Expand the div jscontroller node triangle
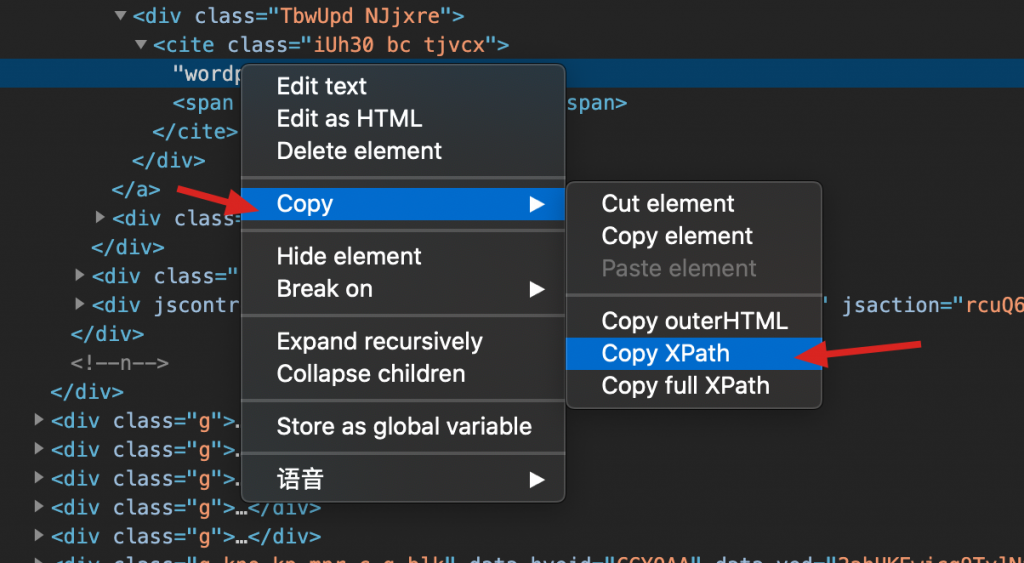The width and height of the screenshot is (1024, 563). [80, 305]
